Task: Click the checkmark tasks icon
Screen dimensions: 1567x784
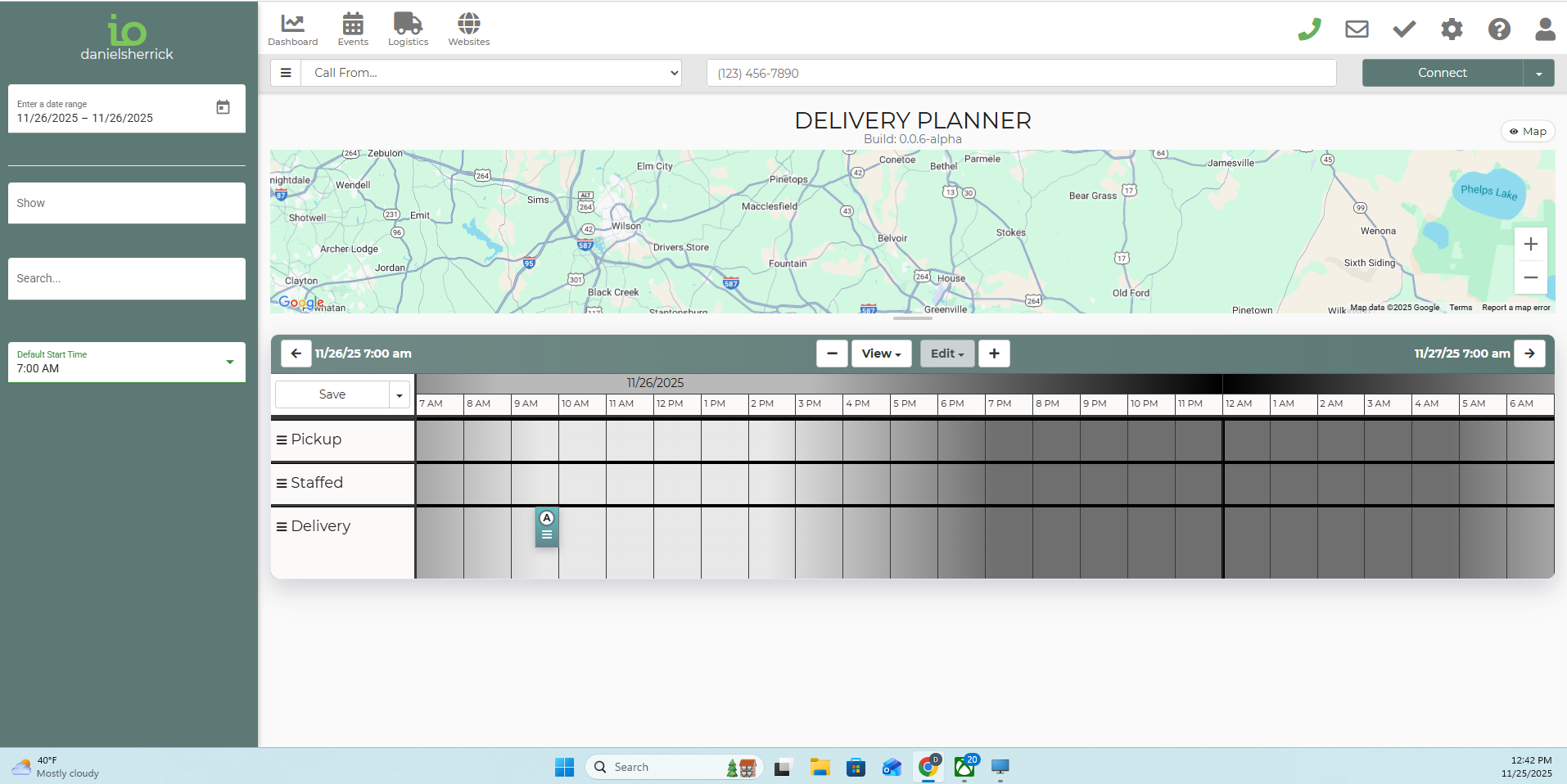Action: [x=1404, y=29]
